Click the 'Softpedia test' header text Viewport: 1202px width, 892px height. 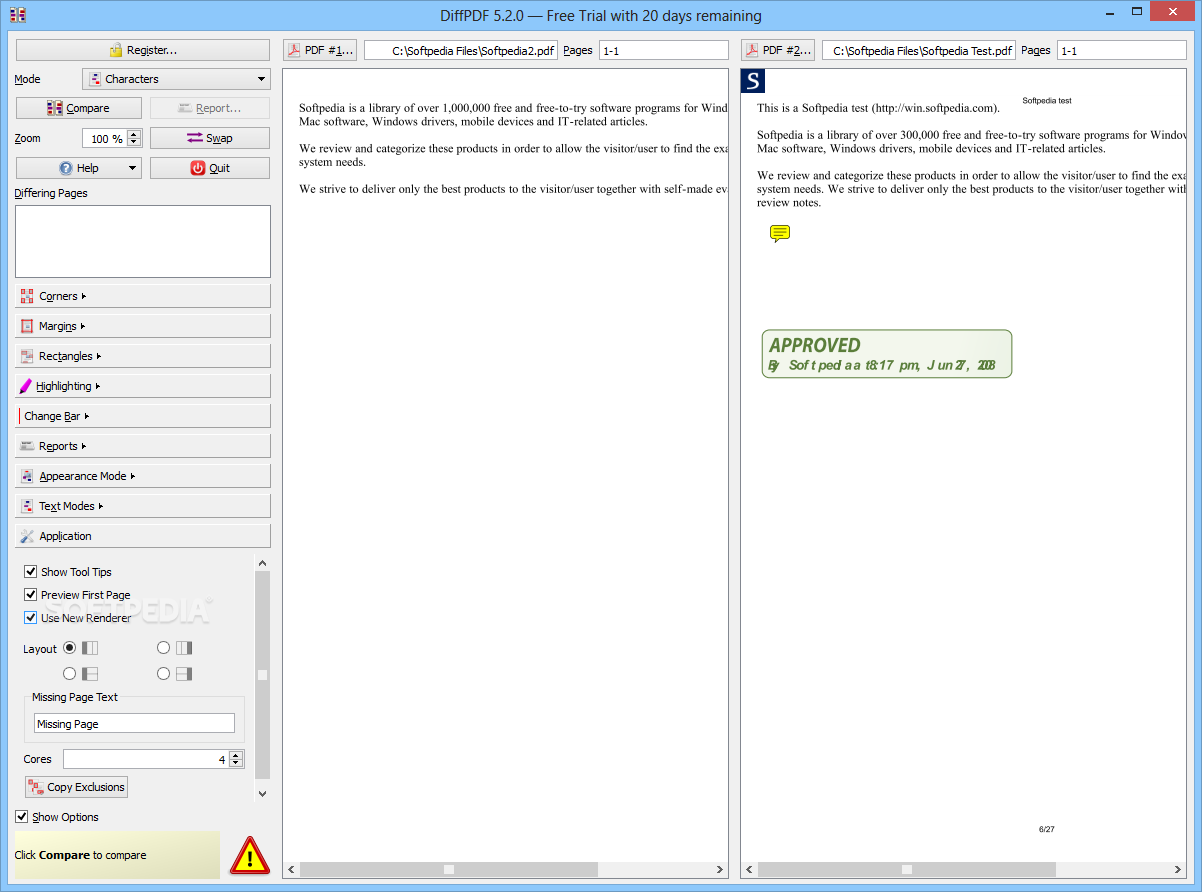[1047, 100]
